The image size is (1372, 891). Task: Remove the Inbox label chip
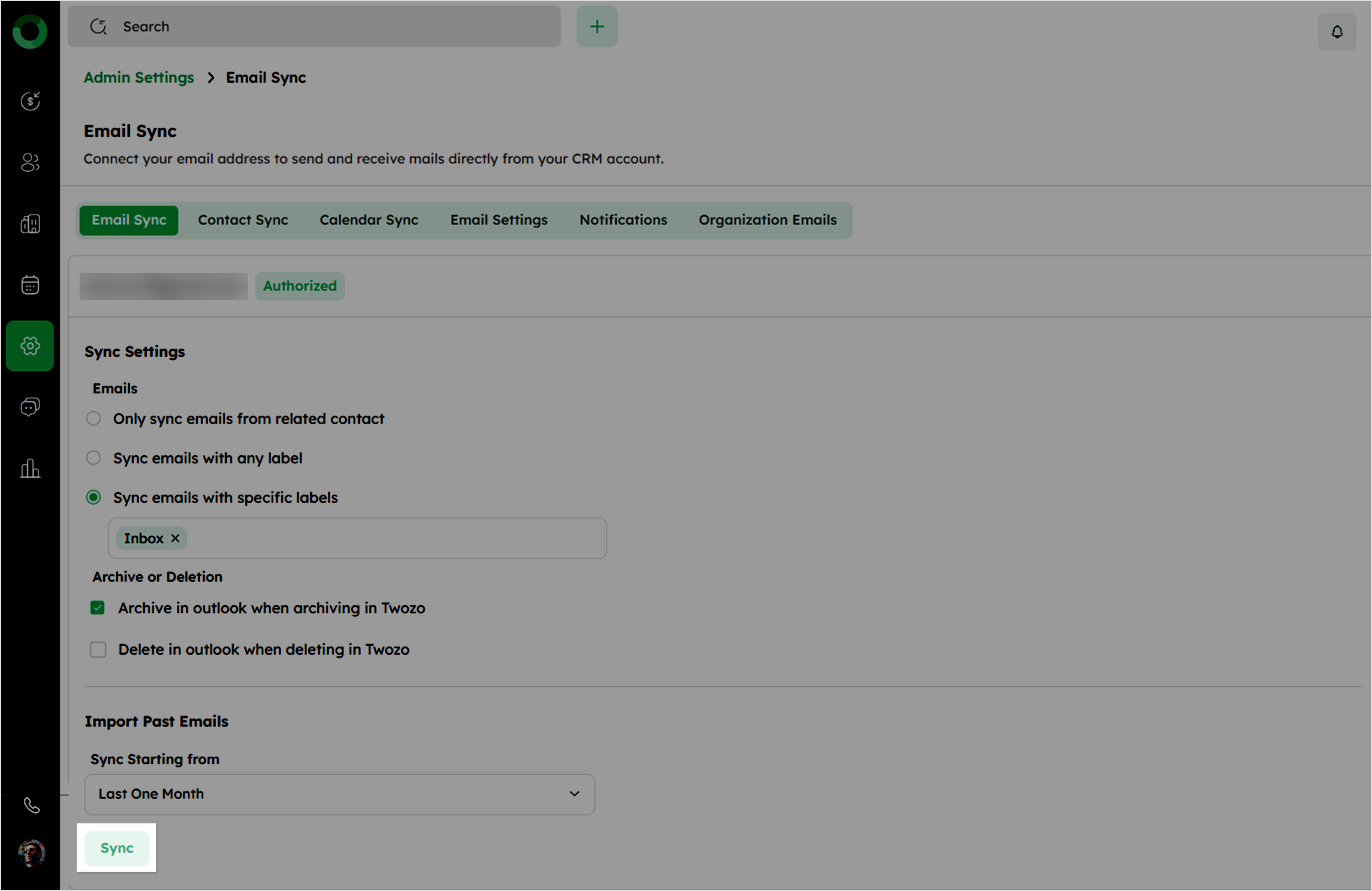[x=175, y=539]
